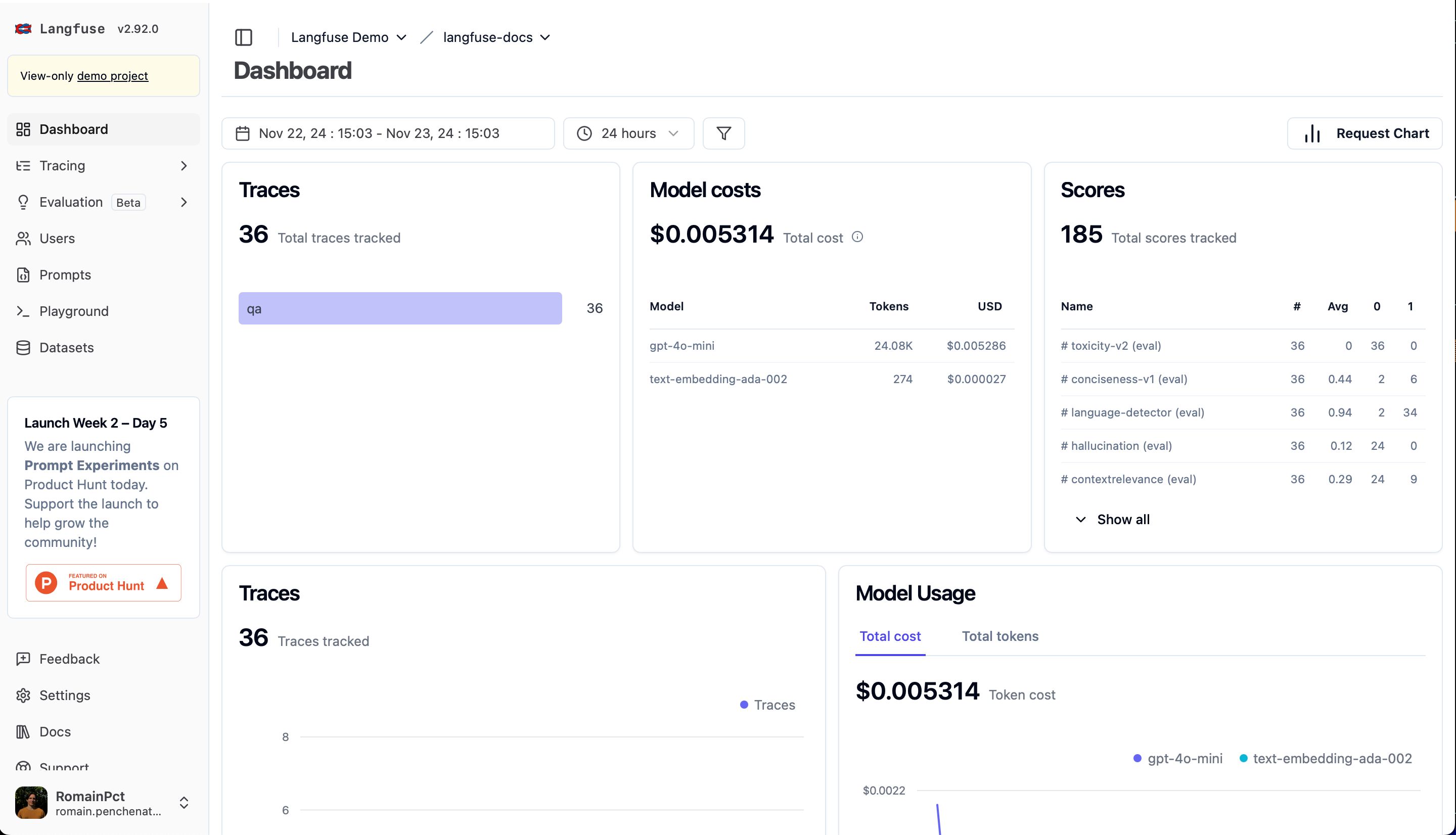
Task: Click the calendar icon in date range
Action: pyautogui.click(x=243, y=133)
